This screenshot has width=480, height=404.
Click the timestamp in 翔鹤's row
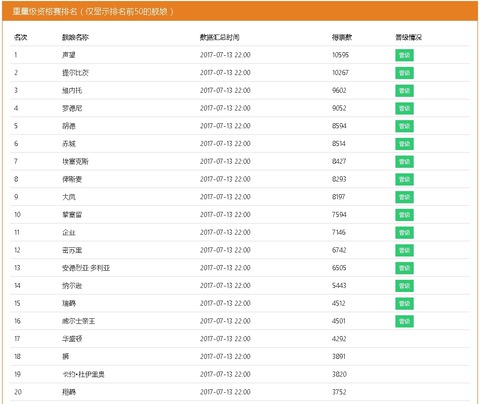point(225,392)
